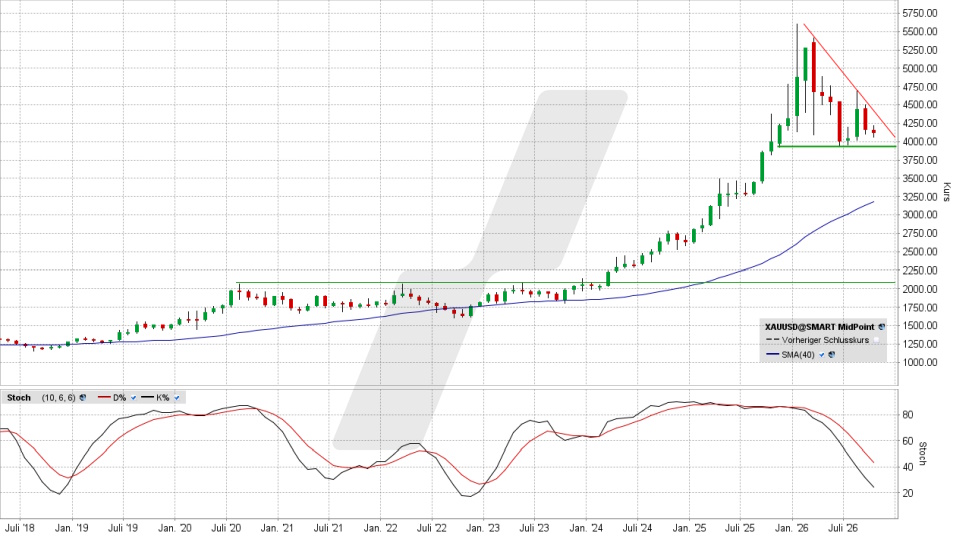Click the green support line near 4000
The height and width of the screenshot is (540, 960).
pyautogui.click(x=837, y=146)
